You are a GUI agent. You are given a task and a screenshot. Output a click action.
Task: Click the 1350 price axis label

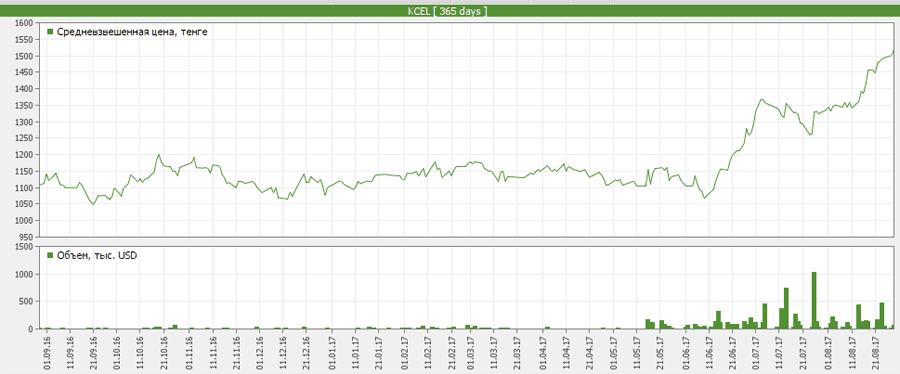pyautogui.click(x=25, y=106)
